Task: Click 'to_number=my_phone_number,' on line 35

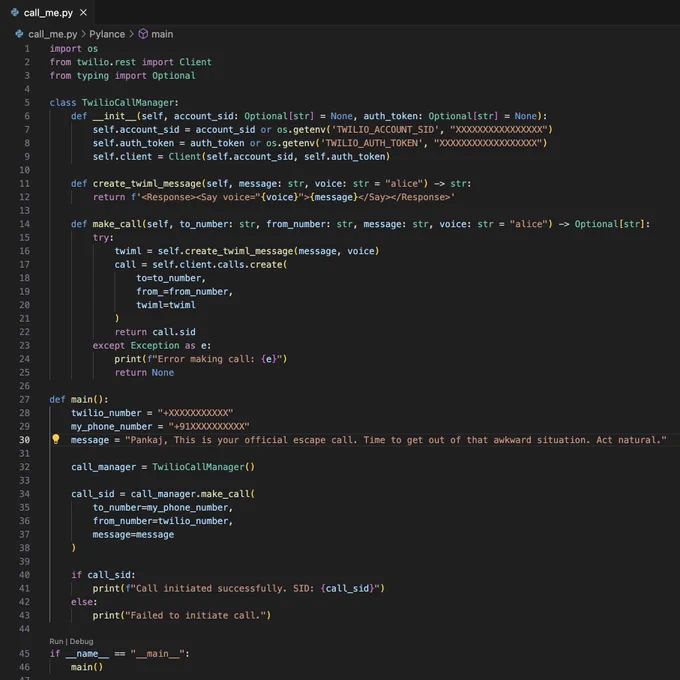Action: 163,507
